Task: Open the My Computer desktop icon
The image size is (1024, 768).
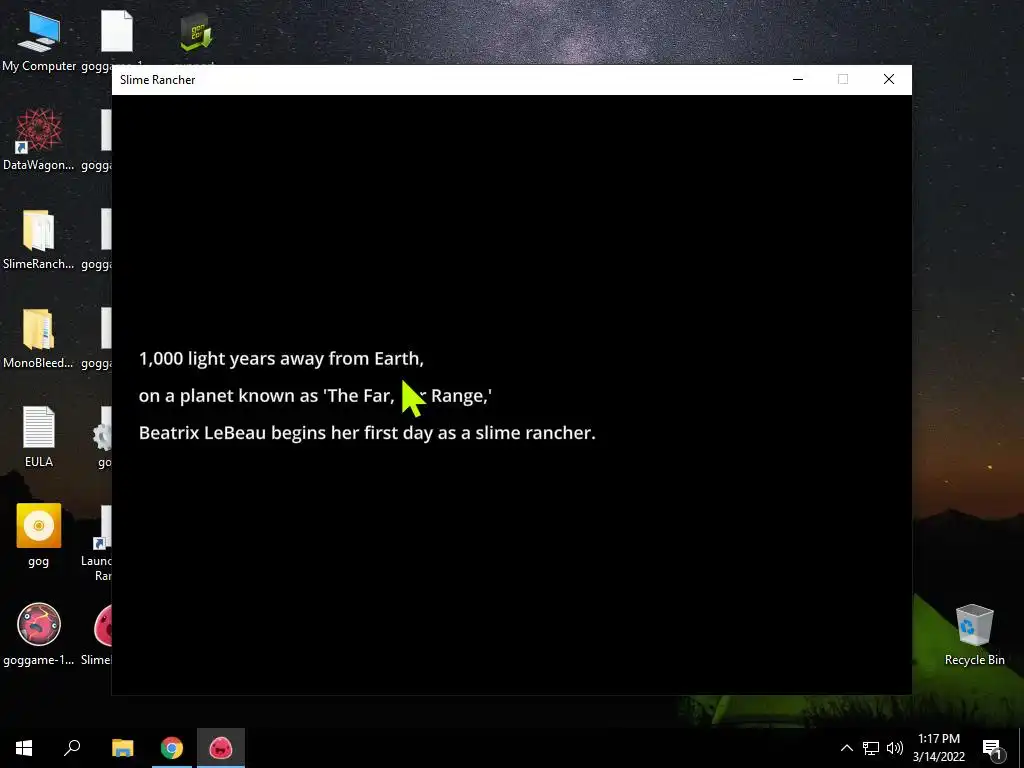Action: pos(39,40)
